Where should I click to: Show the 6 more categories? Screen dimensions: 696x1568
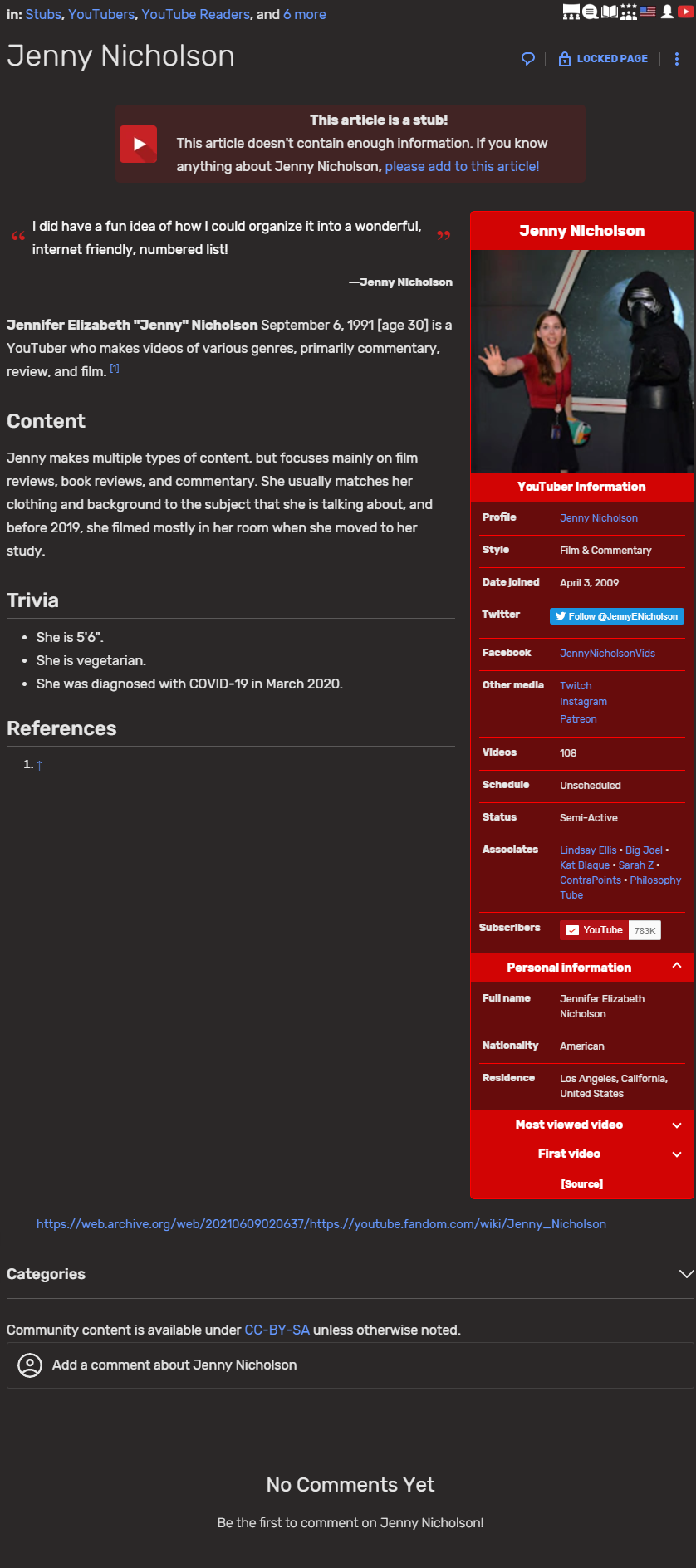coord(305,14)
